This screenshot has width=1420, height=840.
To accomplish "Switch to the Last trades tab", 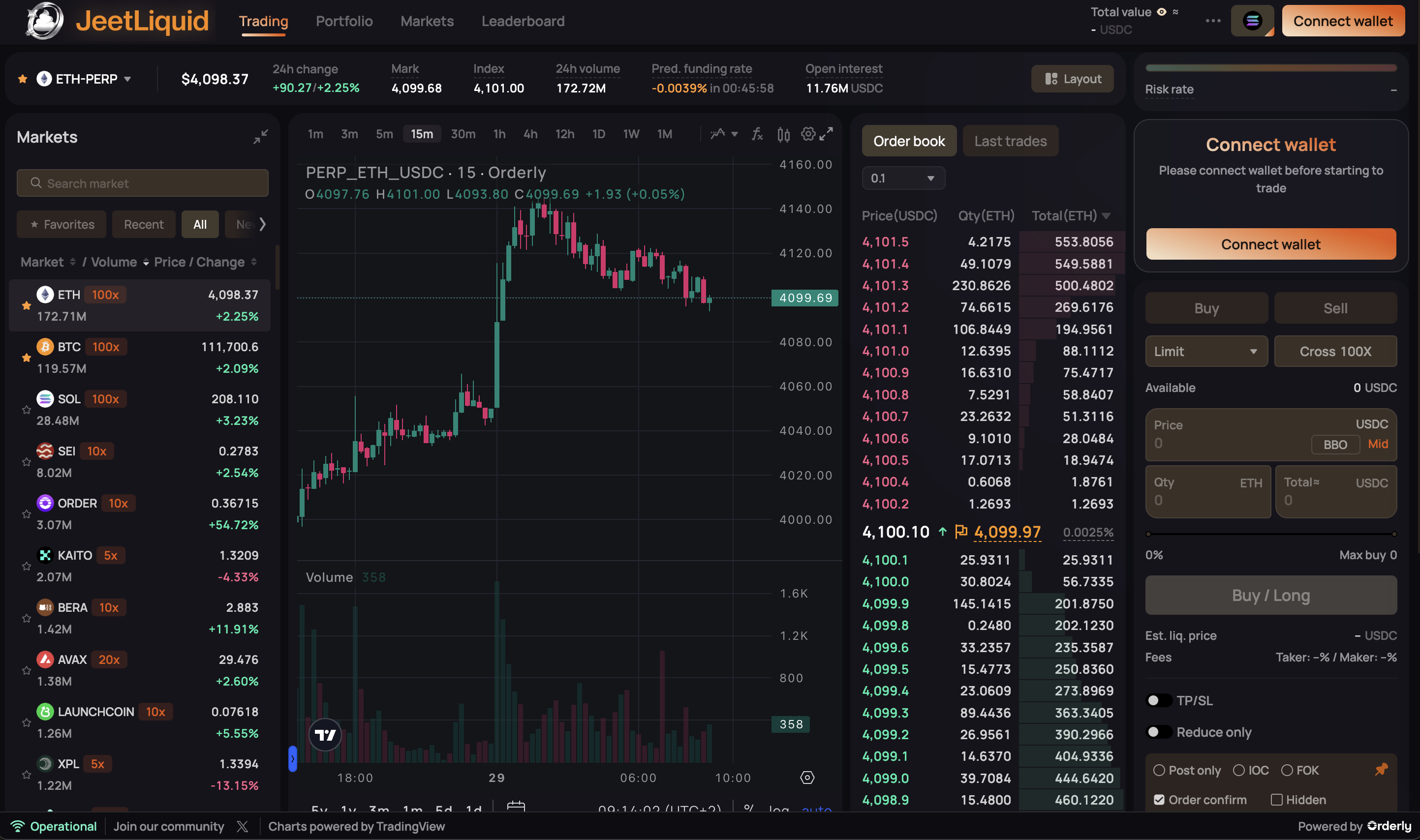I will coord(1010,141).
